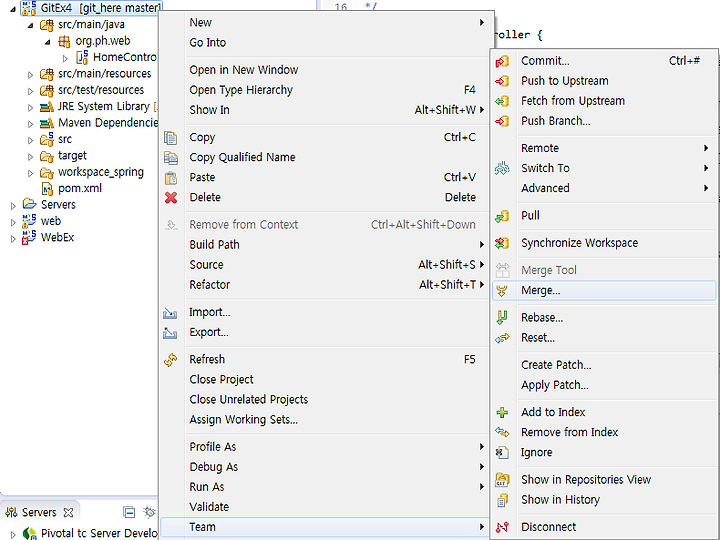Open the Remote submenu in Team menu
The width and height of the screenshot is (720, 540).
[x=604, y=148]
